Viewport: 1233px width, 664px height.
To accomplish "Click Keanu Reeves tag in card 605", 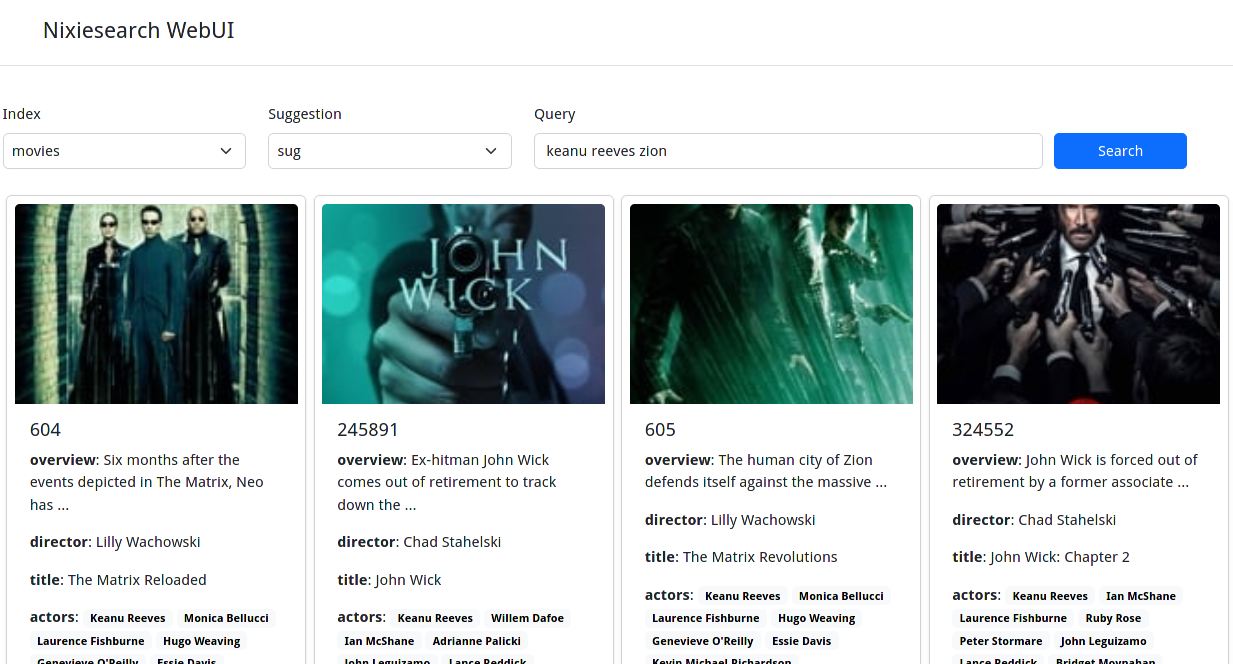I will (x=743, y=596).
